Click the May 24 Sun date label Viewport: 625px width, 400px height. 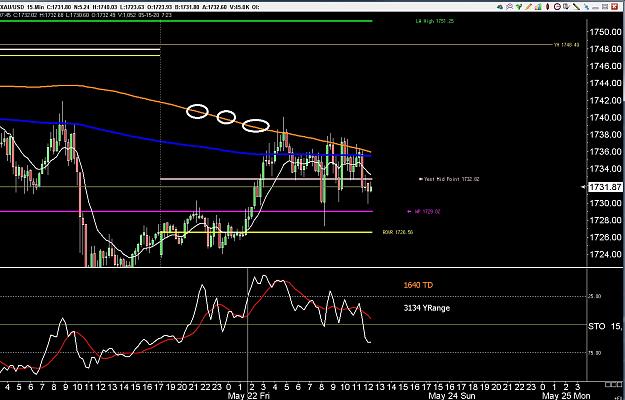(x=451, y=396)
